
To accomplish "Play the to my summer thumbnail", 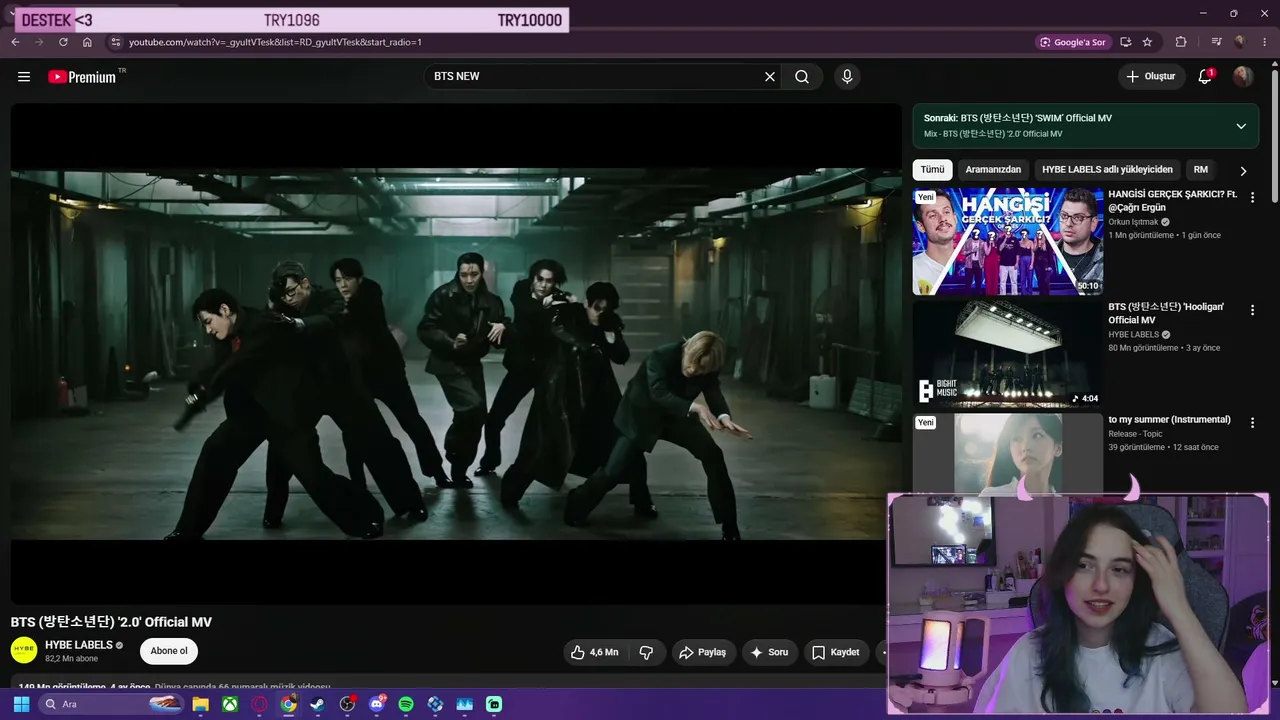I will [1007, 453].
